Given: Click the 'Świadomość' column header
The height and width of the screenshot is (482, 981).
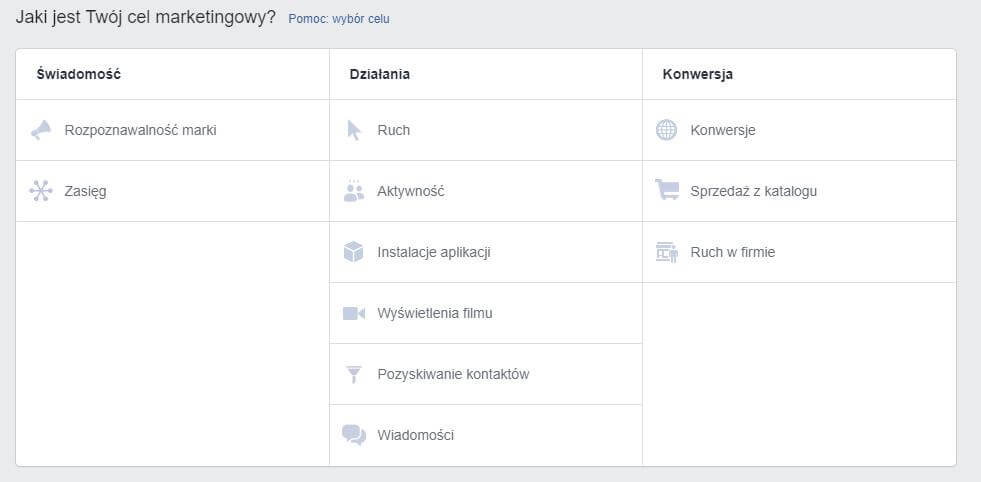Looking at the screenshot, I should (78, 74).
